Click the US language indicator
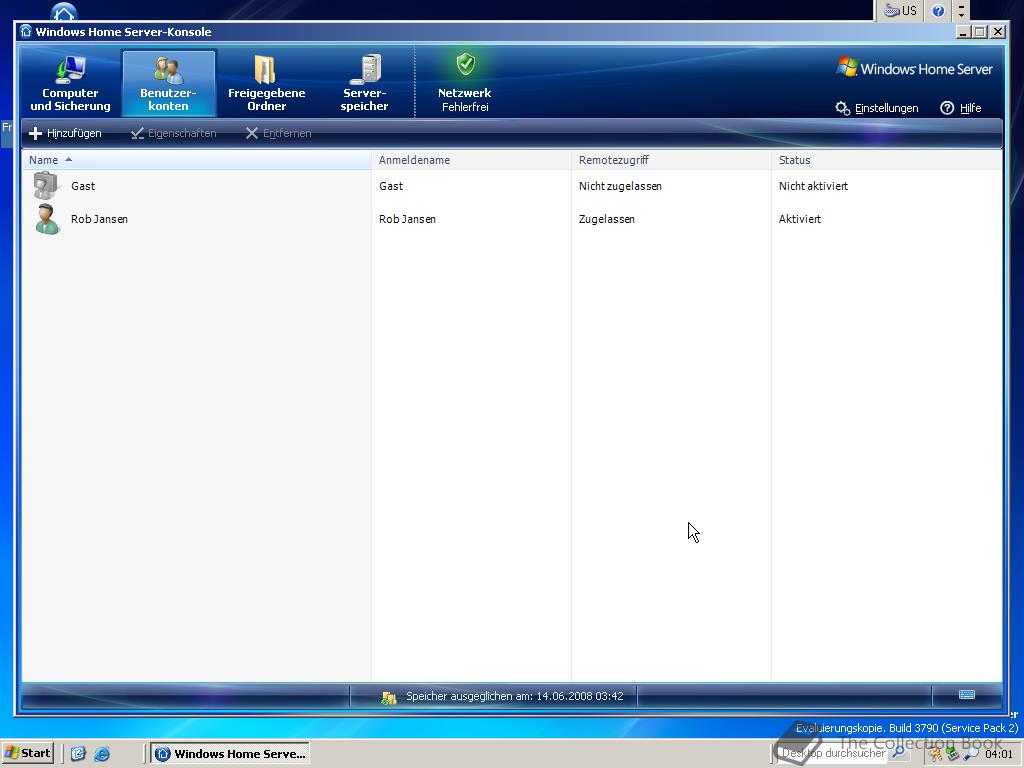The width and height of the screenshot is (1024, 768). click(901, 10)
